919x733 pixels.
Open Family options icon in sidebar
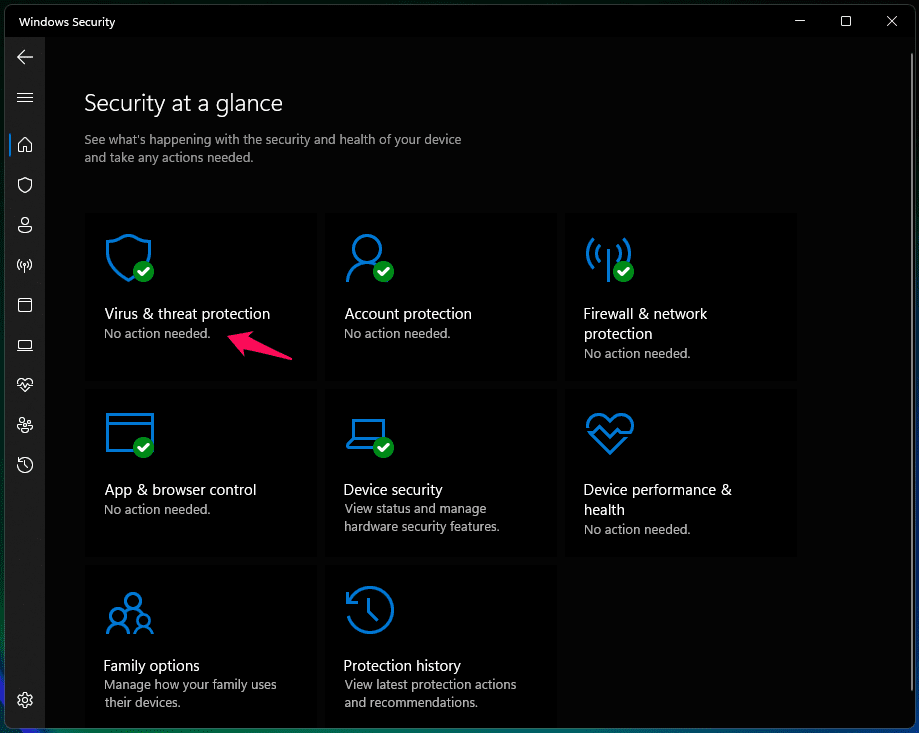pyautogui.click(x=25, y=425)
